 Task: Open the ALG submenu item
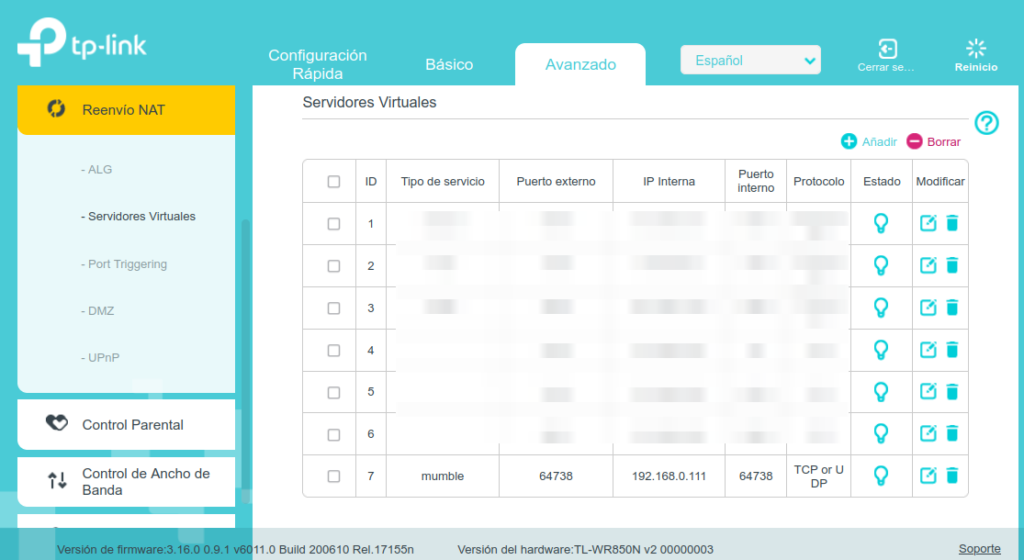tap(97, 170)
